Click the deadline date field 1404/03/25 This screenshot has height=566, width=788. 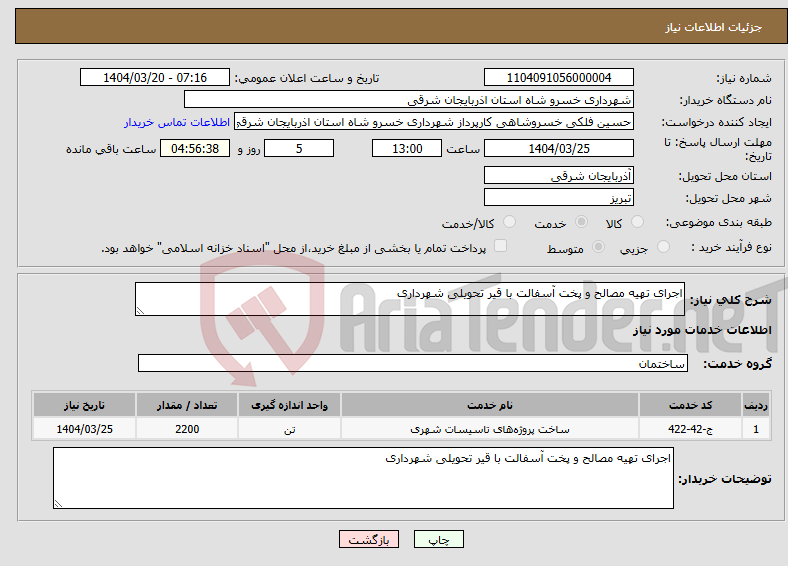[x=558, y=148]
